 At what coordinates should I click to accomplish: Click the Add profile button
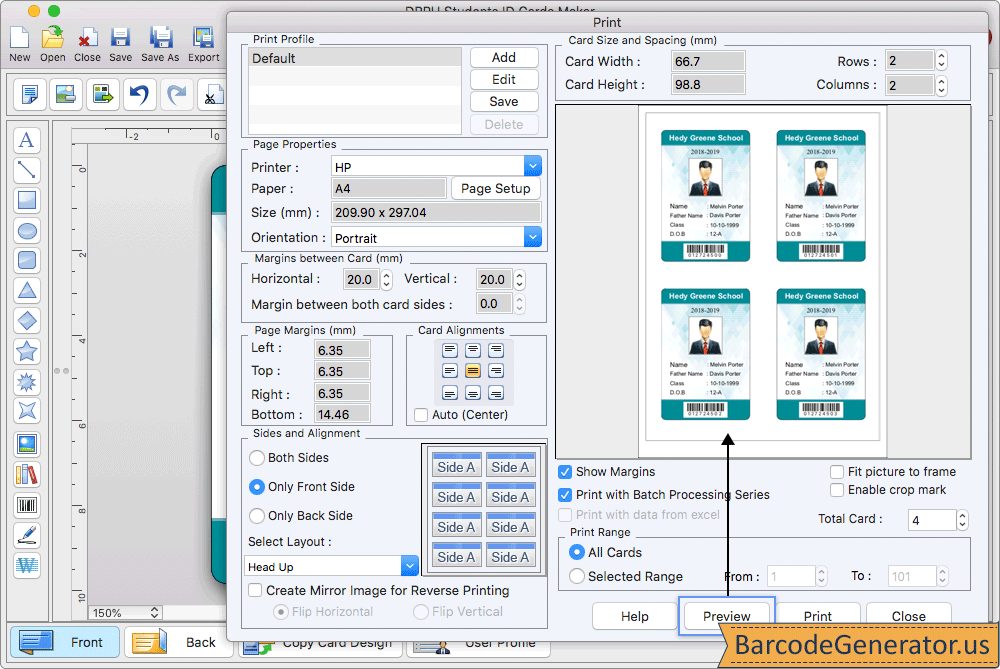pos(504,57)
